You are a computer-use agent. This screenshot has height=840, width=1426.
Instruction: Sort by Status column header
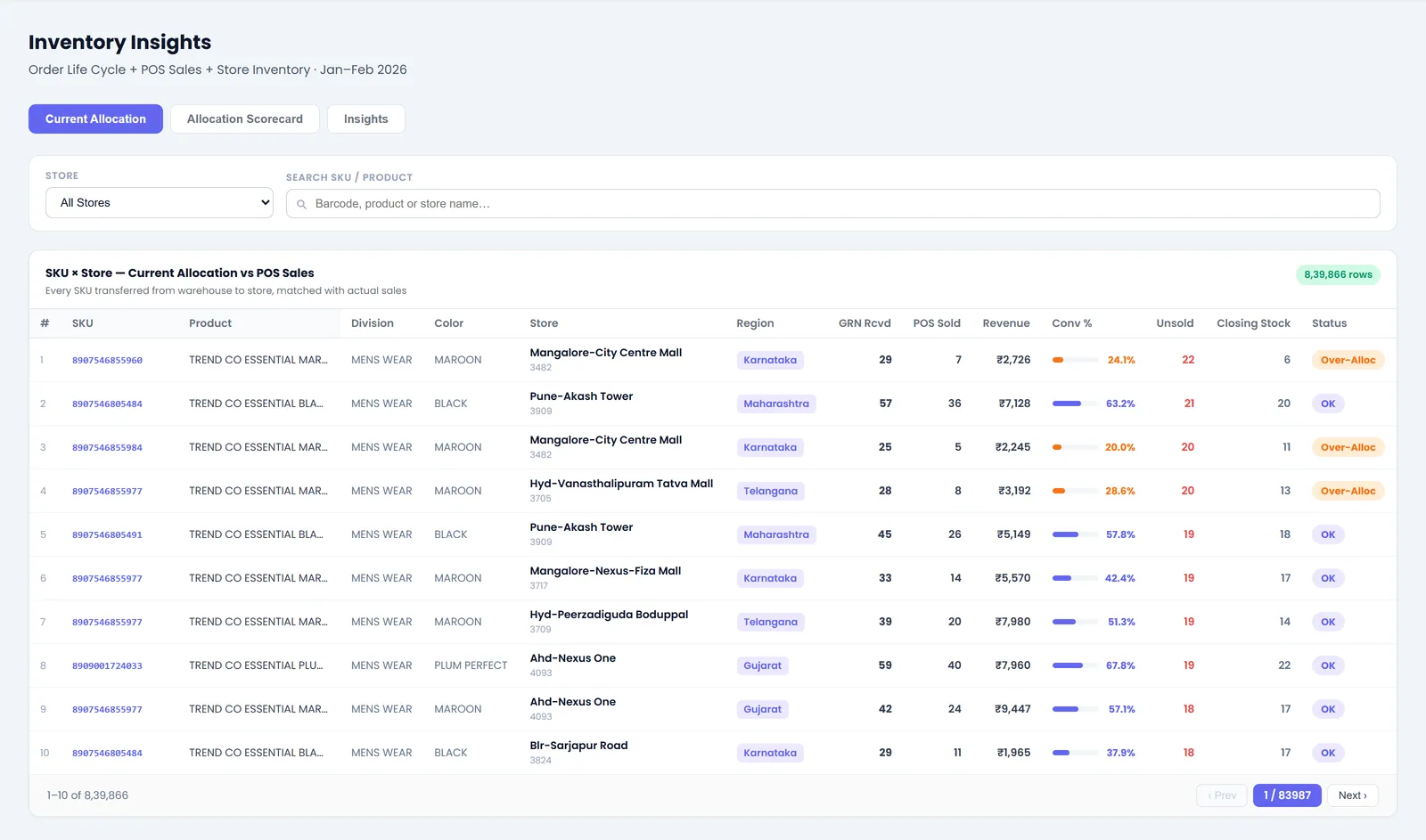tap(1329, 323)
